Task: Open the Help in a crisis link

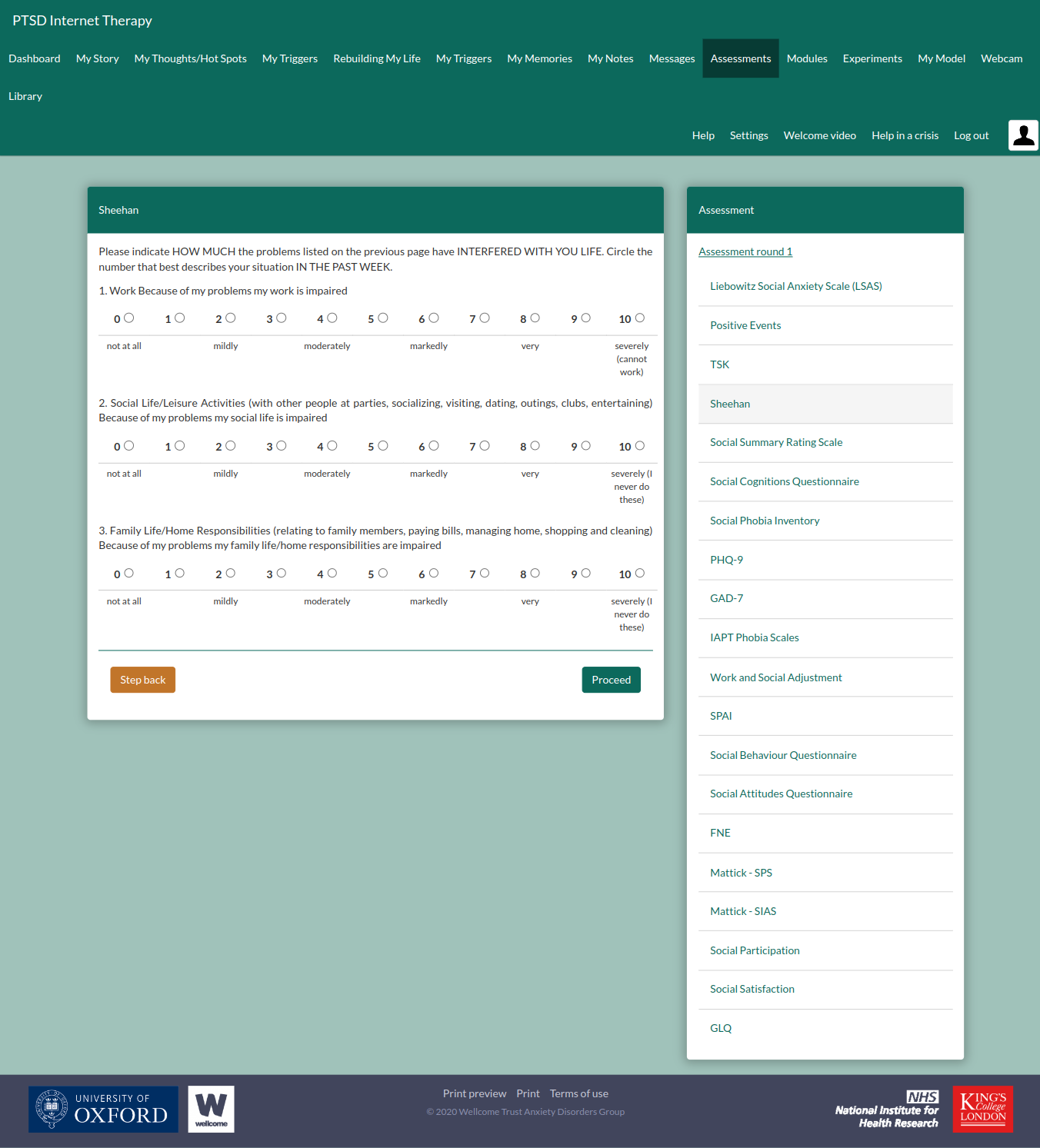Action: pyautogui.click(x=905, y=135)
